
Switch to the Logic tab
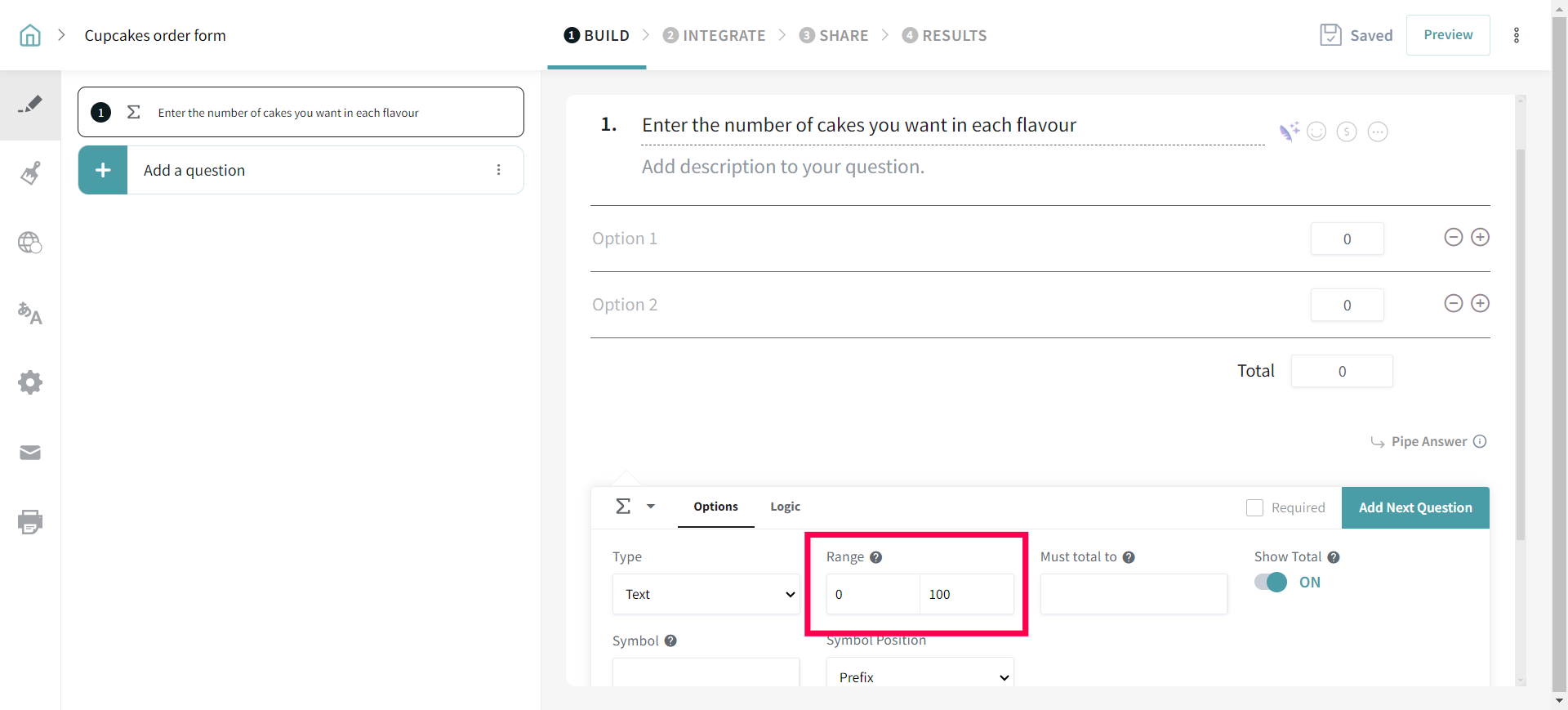785,507
